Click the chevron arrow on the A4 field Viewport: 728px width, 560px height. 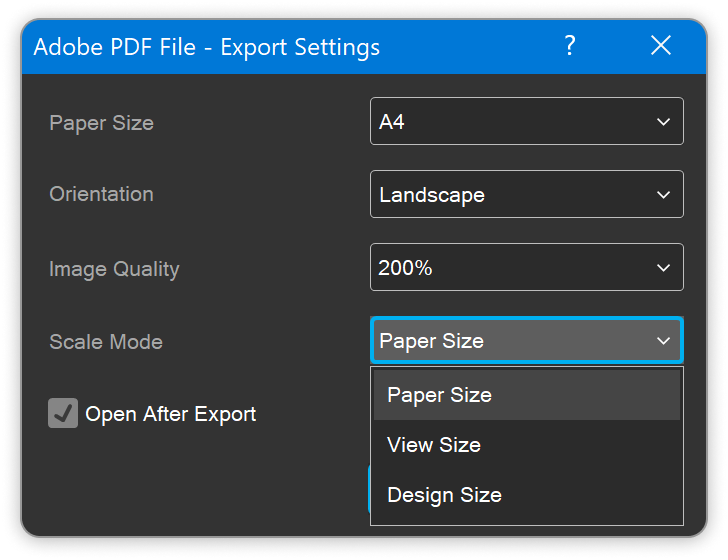coord(663,122)
